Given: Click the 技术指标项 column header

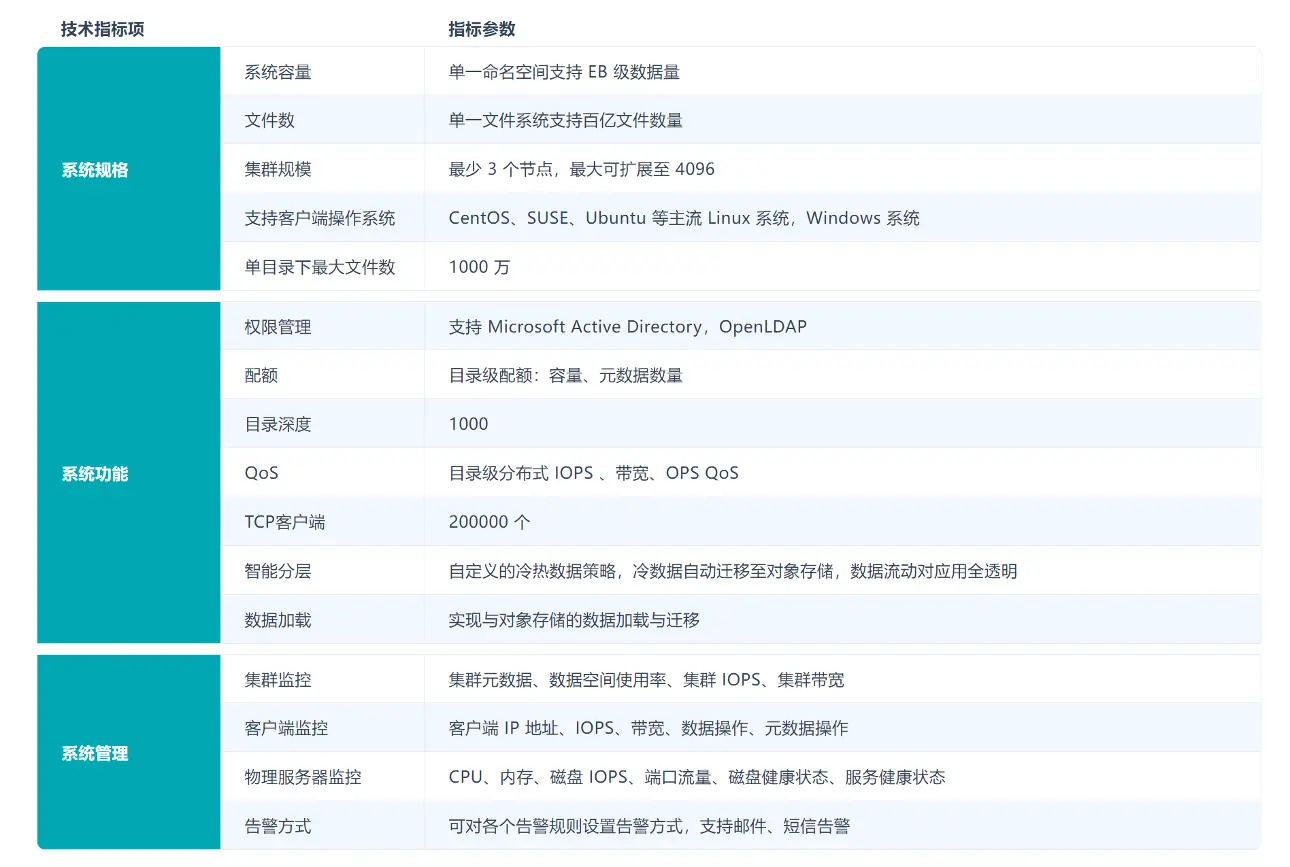Looking at the screenshot, I should pyautogui.click(x=102, y=29).
